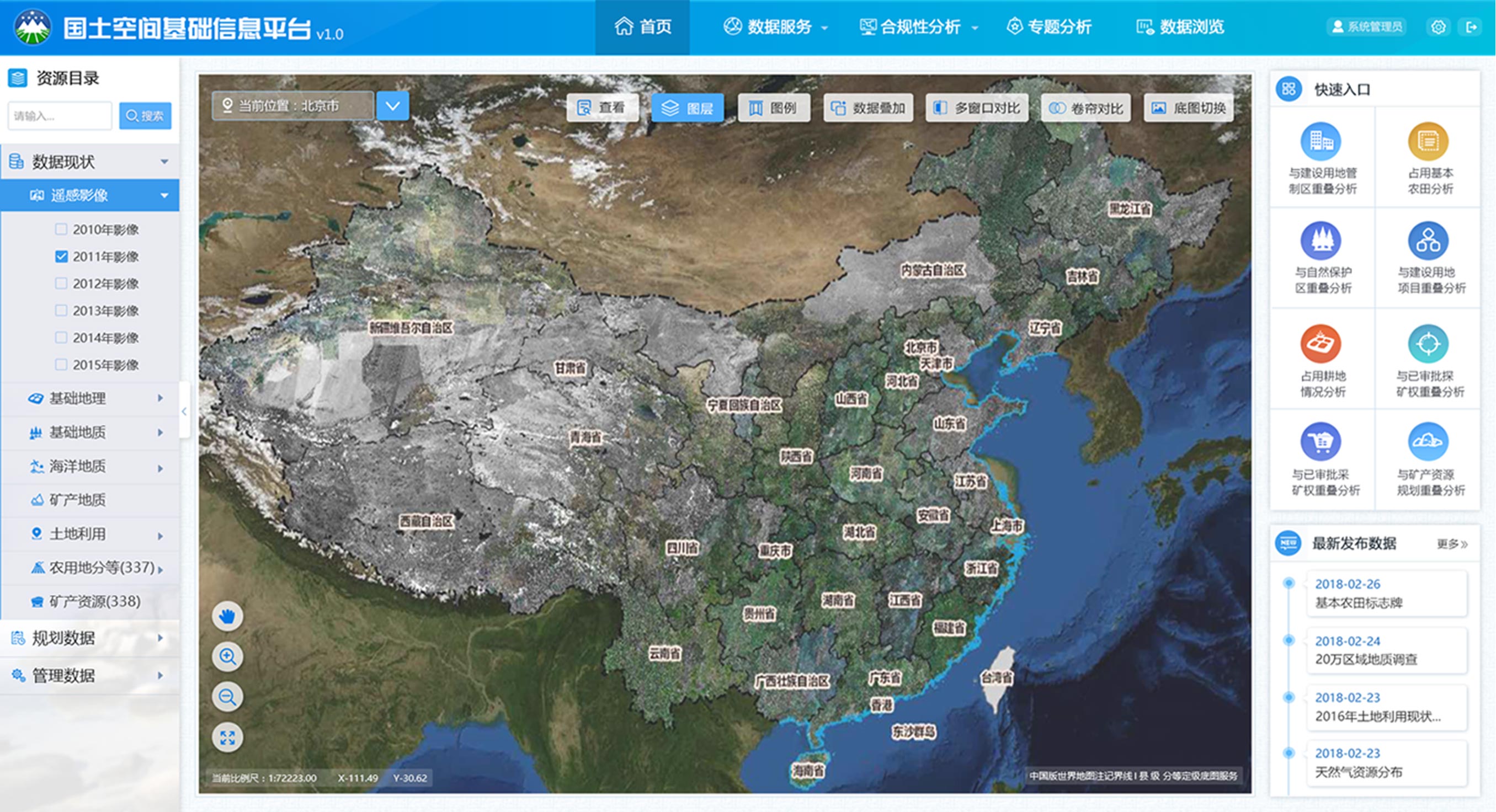The width and height of the screenshot is (1496, 812).
Task: Open the 与矿产资源规划重叠分析 cloud icon
Action: coord(1428,442)
